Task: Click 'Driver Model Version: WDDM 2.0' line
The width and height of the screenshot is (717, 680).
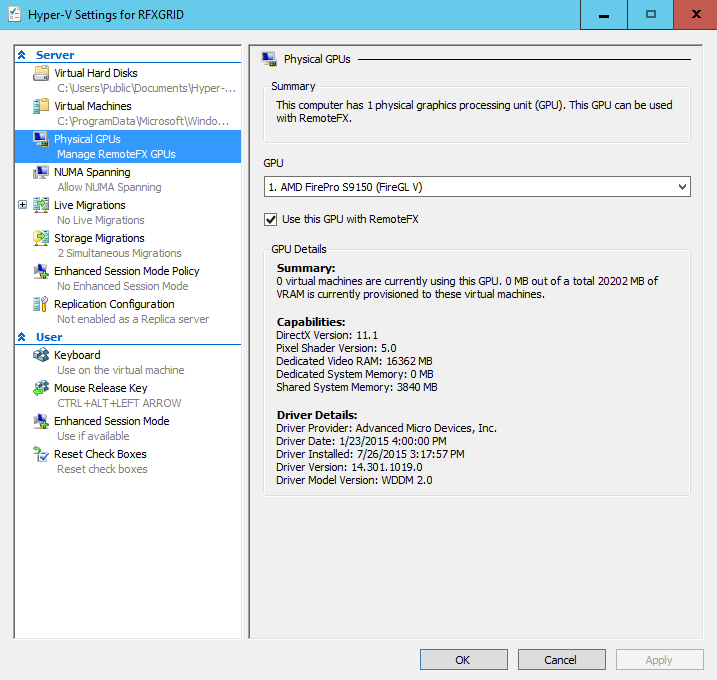Action: coord(354,480)
